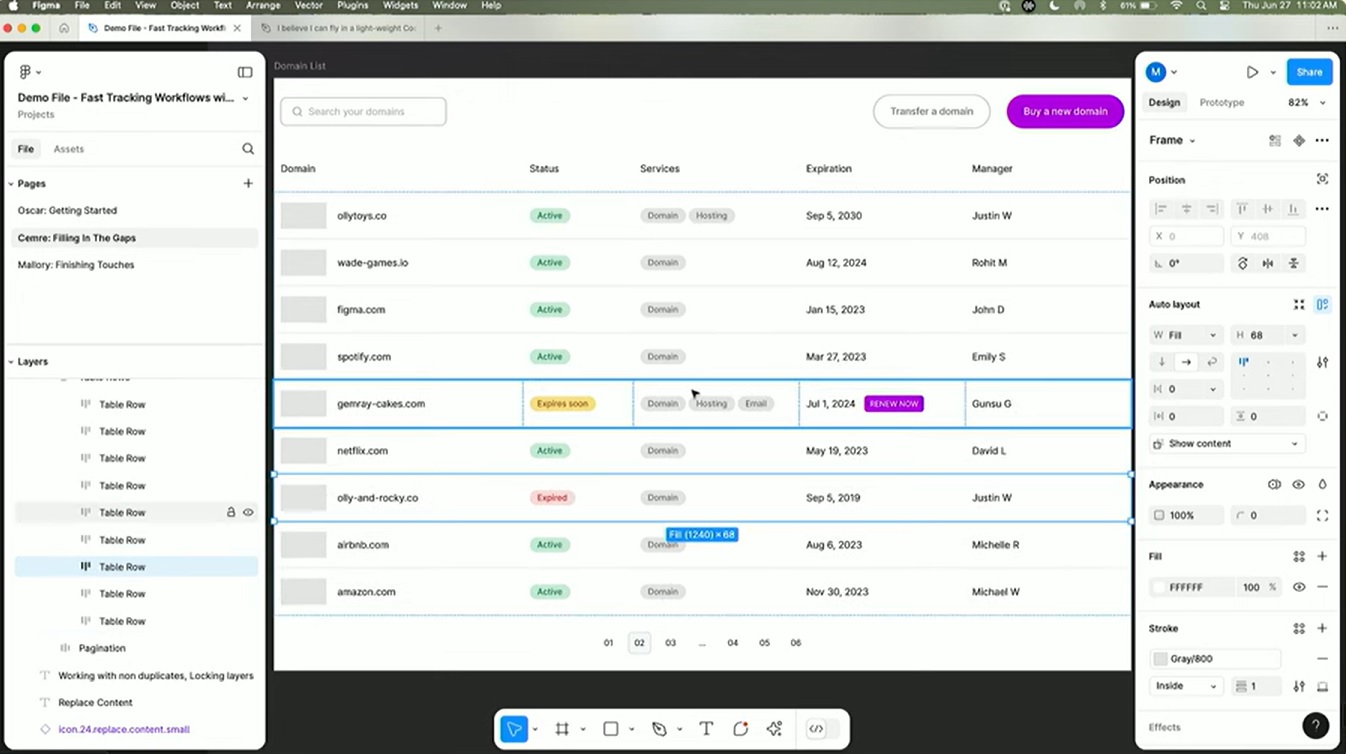Open the Show content clip dropdown

click(1227, 444)
